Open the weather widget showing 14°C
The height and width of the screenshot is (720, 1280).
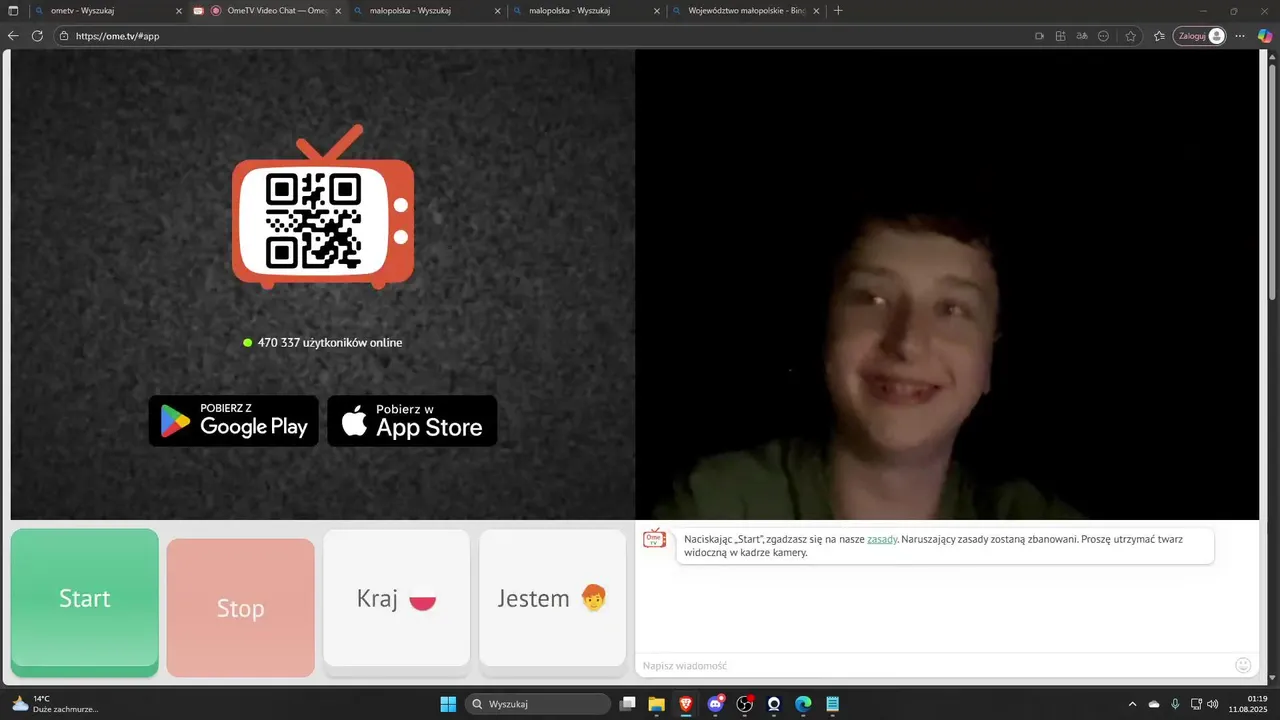pyautogui.click(x=55, y=704)
